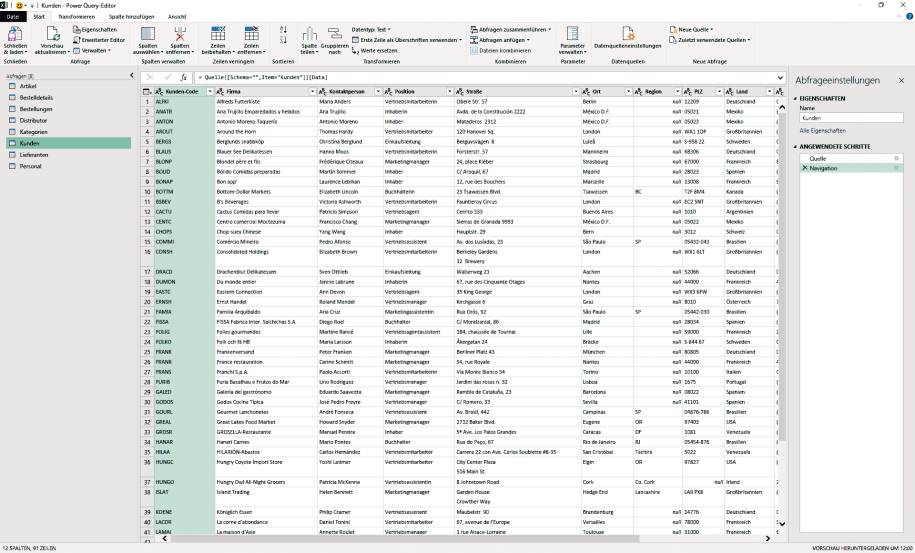This screenshot has height=553, width=915.
Task: Switch to the Ansicht tab
Action: [177, 16]
